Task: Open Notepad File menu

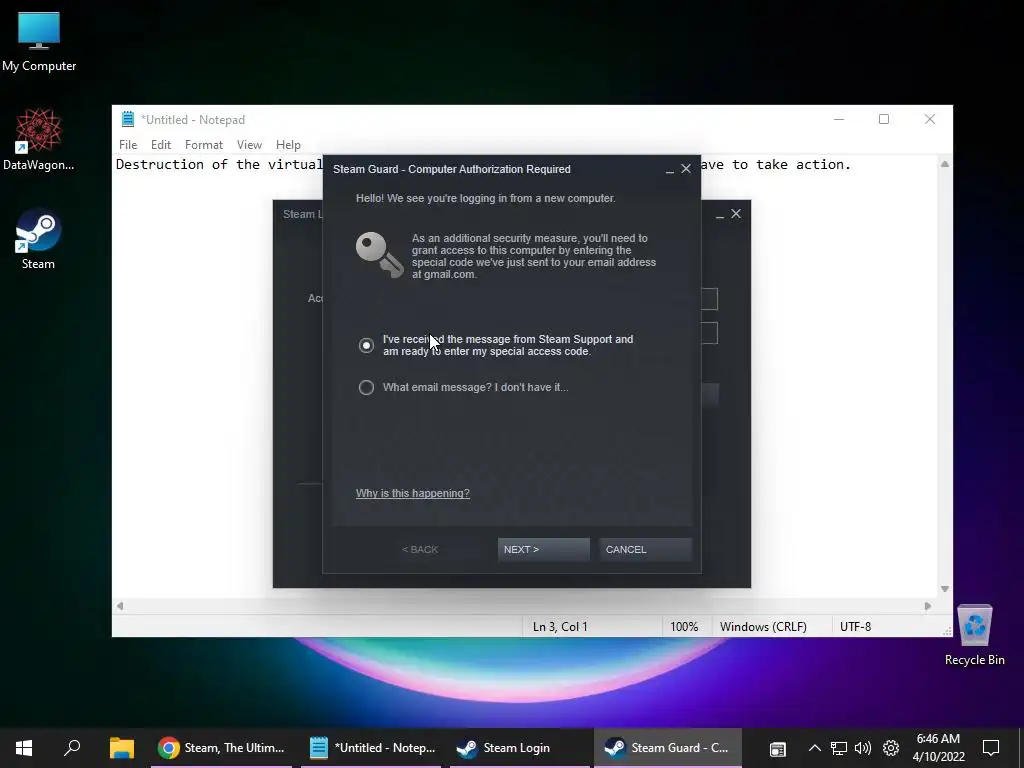Action: 128,145
